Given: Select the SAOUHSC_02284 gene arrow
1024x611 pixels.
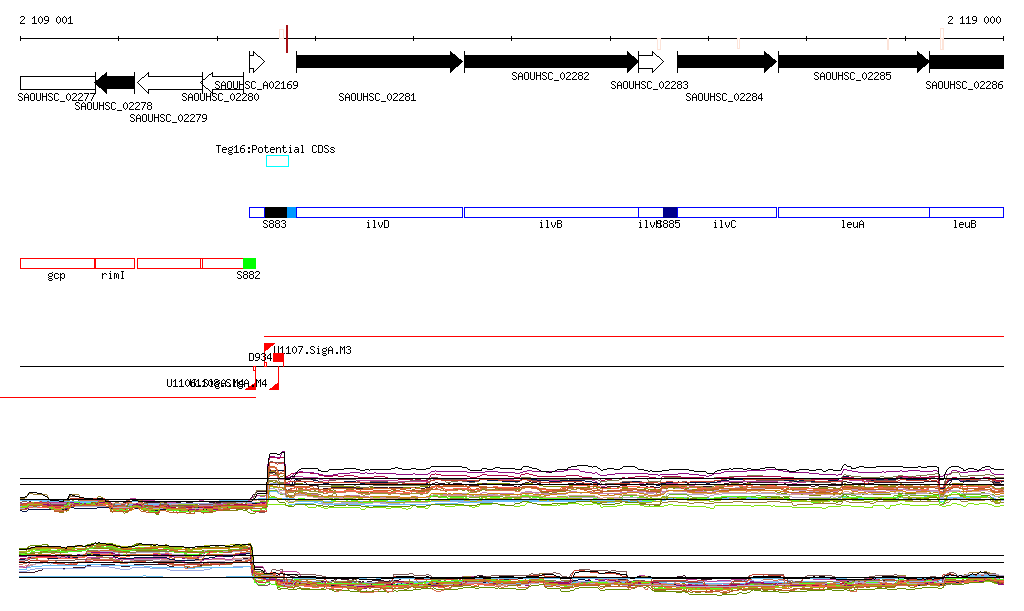Looking at the screenshot, I should pyautogui.click(x=726, y=62).
